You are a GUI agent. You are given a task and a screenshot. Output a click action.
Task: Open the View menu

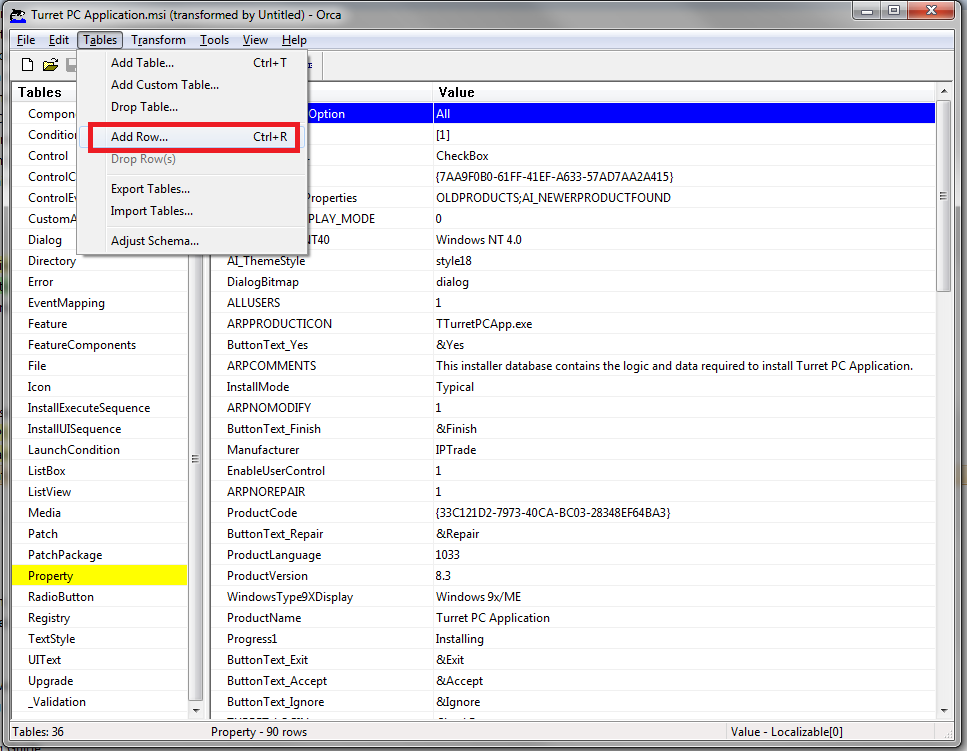point(255,40)
